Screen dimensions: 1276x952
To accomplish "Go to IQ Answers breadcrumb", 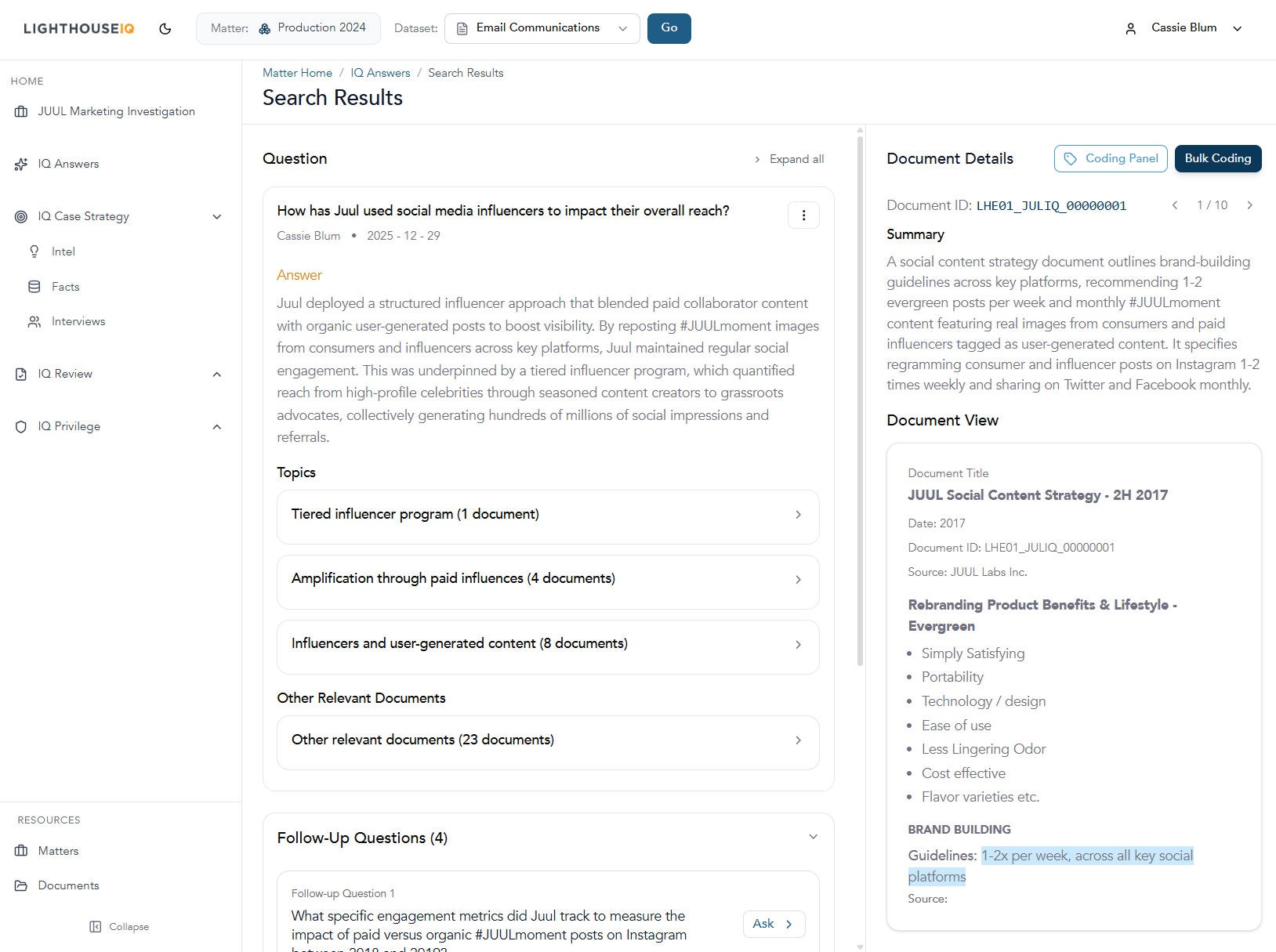I will (x=380, y=73).
